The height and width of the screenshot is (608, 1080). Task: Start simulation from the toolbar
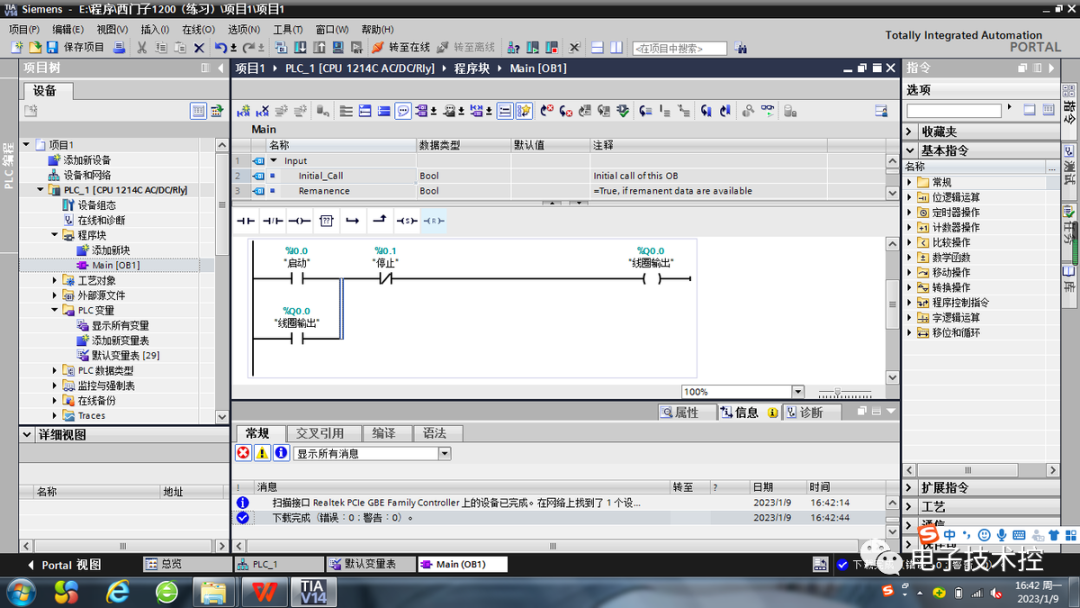pos(338,48)
